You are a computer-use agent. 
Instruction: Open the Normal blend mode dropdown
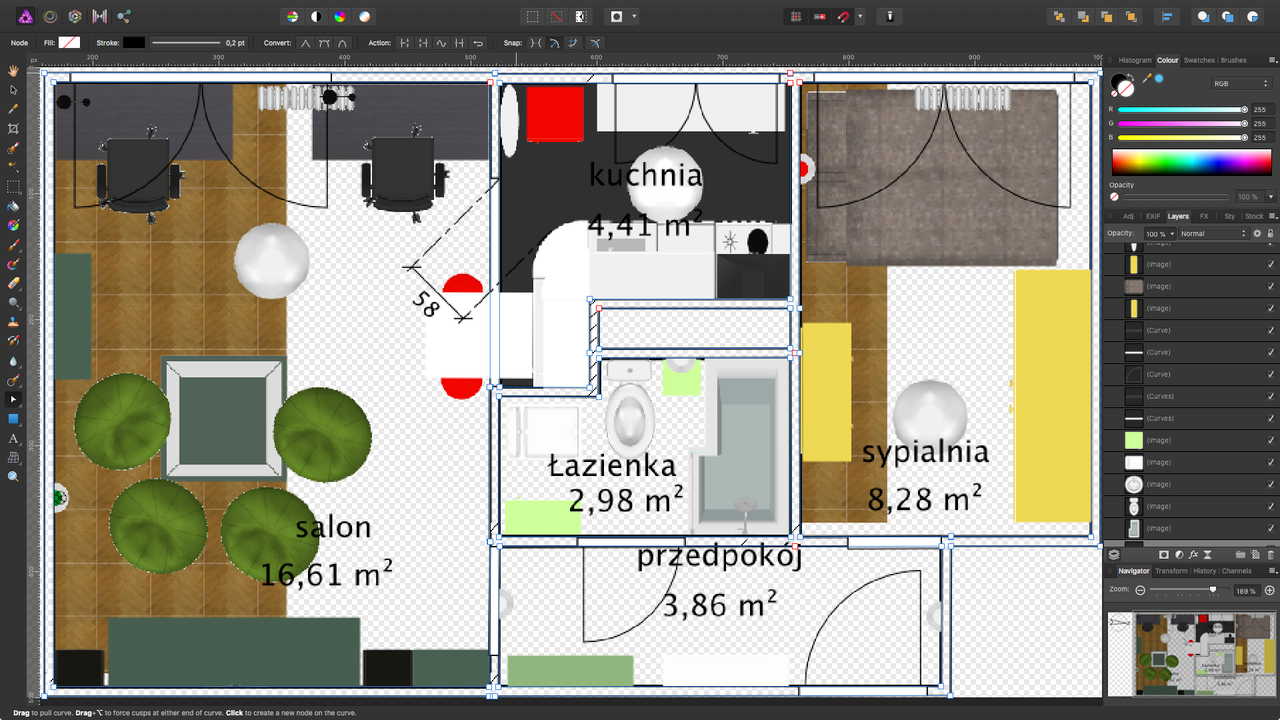tap(1212, 233)
